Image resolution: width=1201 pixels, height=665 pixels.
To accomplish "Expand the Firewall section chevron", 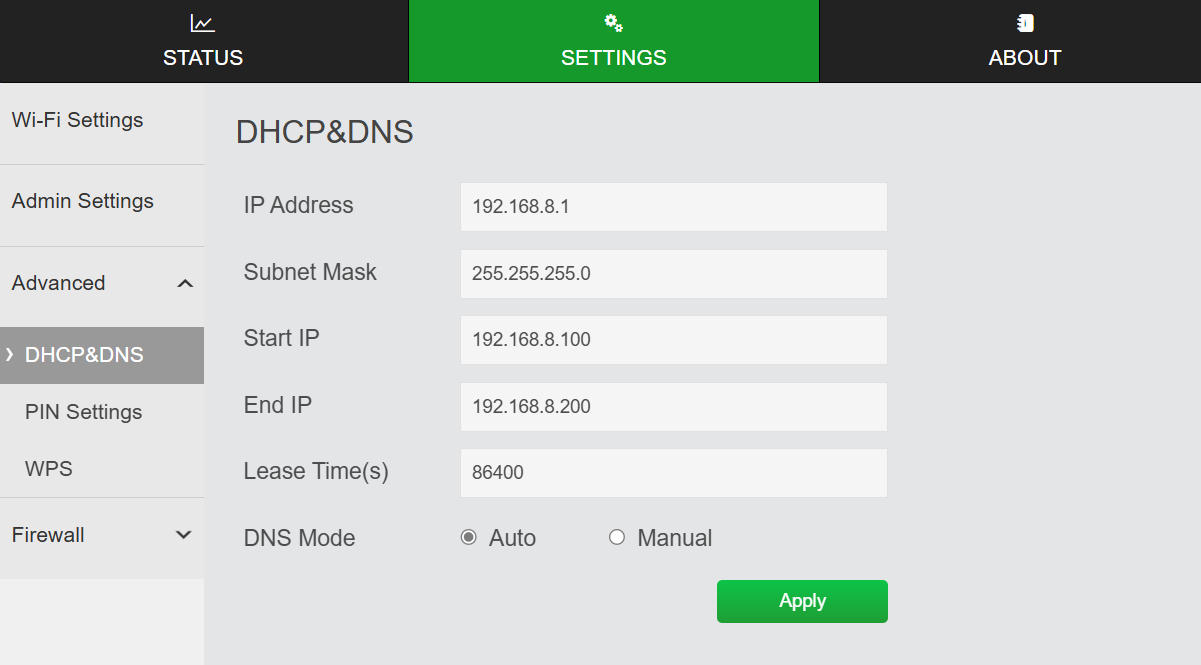I will pos(184,535).
